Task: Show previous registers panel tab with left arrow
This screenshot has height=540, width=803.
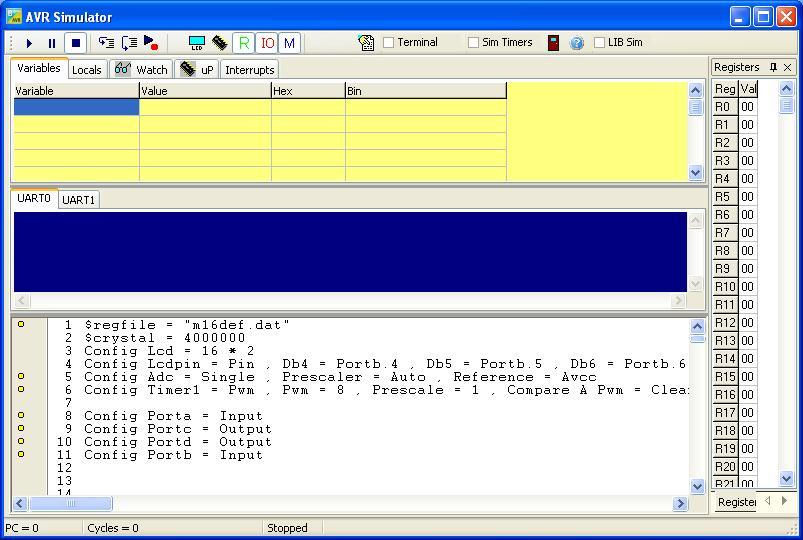Action: click(768, 501)
